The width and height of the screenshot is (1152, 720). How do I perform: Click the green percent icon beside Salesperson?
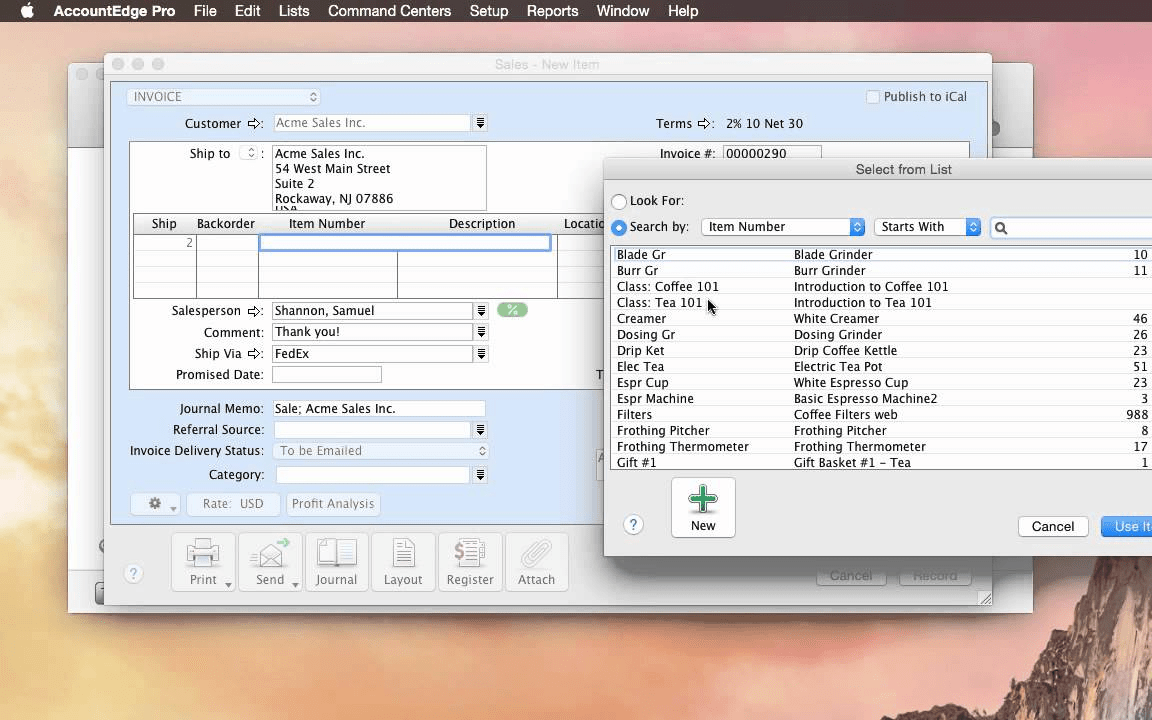512,310
